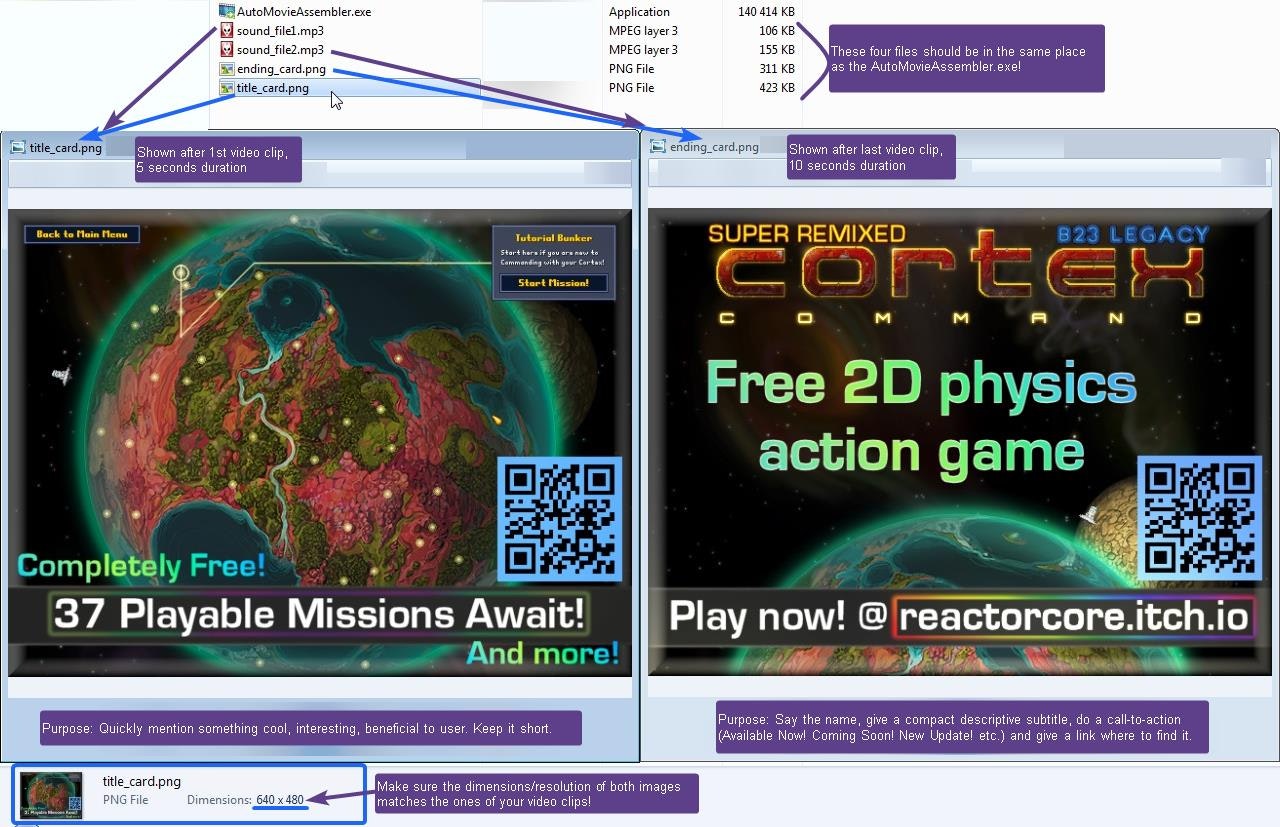Click the title_card.png file icon in list

click(x=227, y=88)
